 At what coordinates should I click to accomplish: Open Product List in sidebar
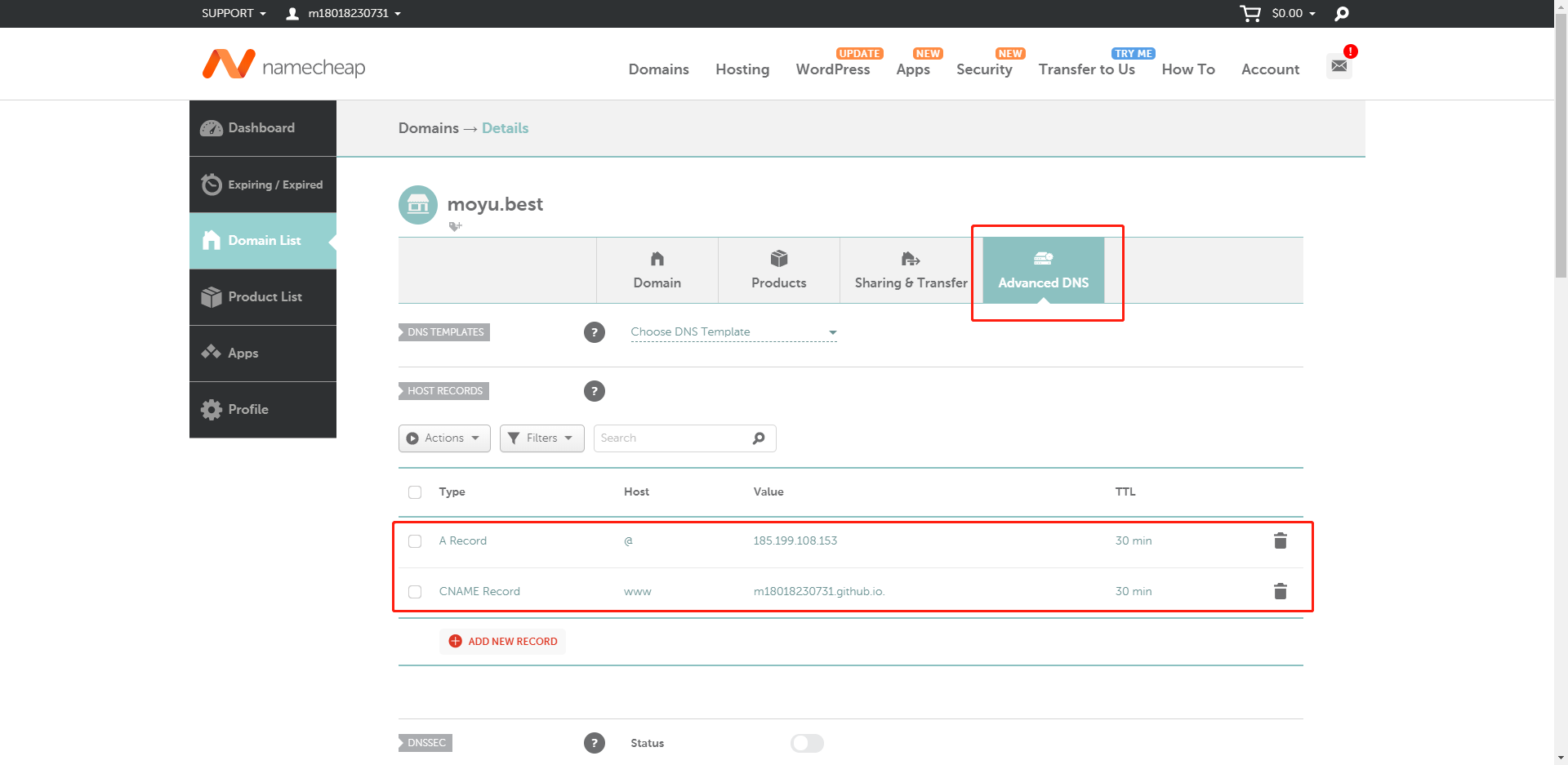point(263,297)
